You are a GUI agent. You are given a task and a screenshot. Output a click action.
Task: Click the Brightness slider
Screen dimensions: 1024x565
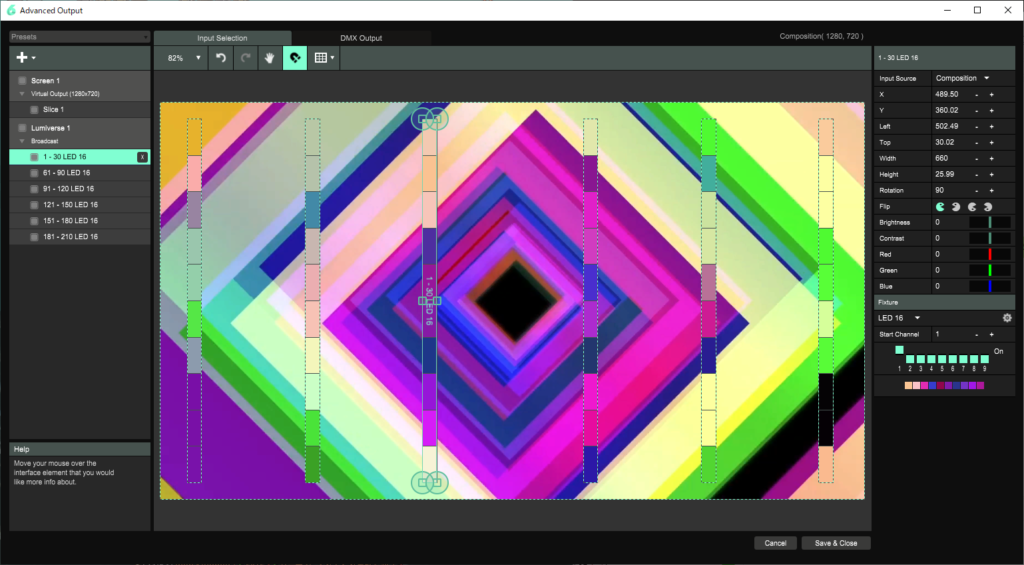[x=989, y=223]
